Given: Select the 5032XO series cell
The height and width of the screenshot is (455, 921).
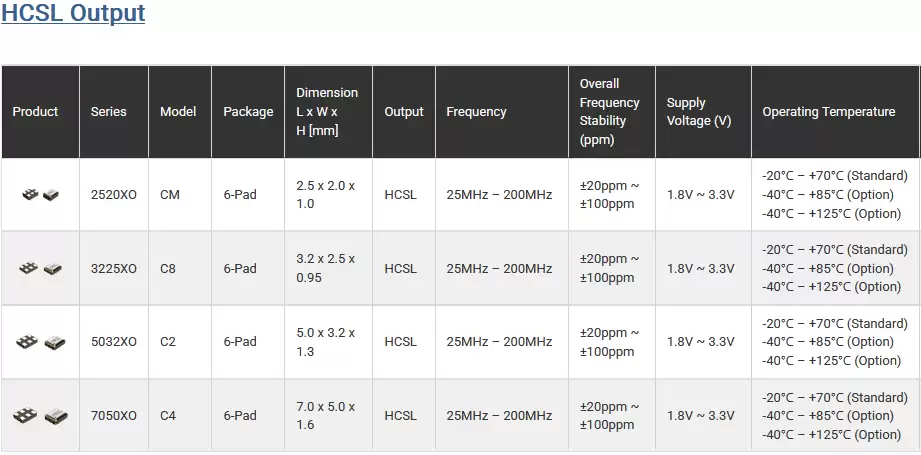Looking at the screenshot, I should pyautogui.click(x=114, y=342).
